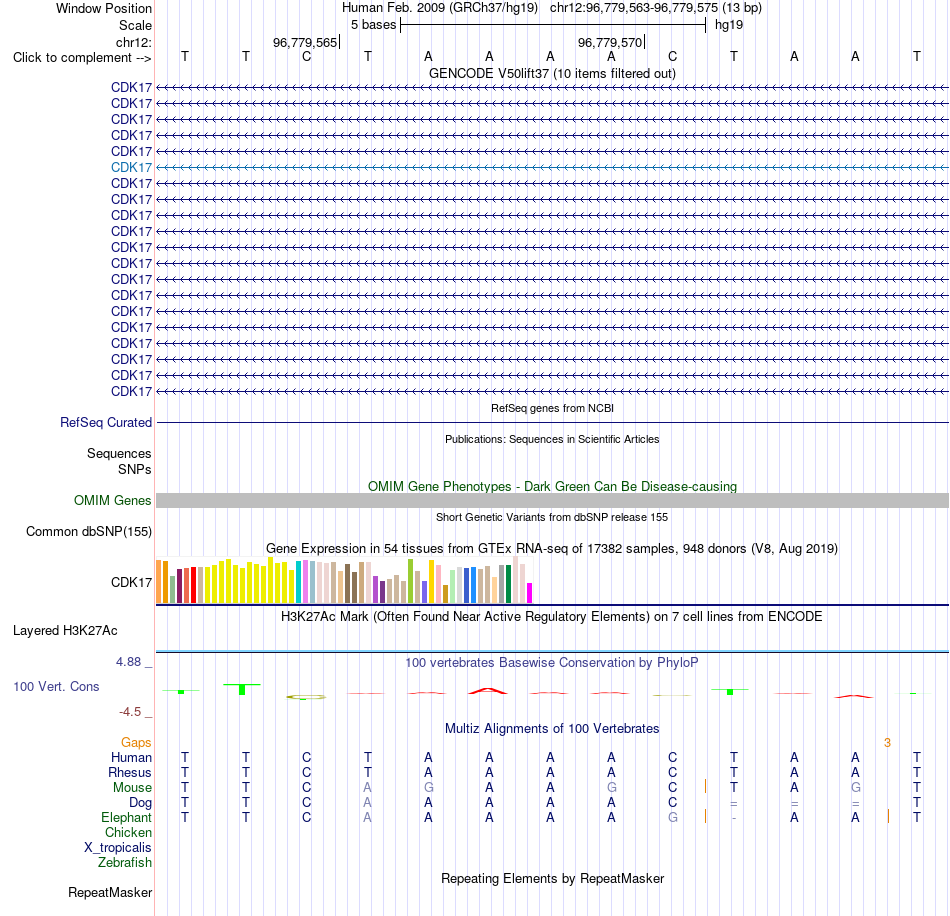Select the X_tropicalis species row label

pos(118,848)
